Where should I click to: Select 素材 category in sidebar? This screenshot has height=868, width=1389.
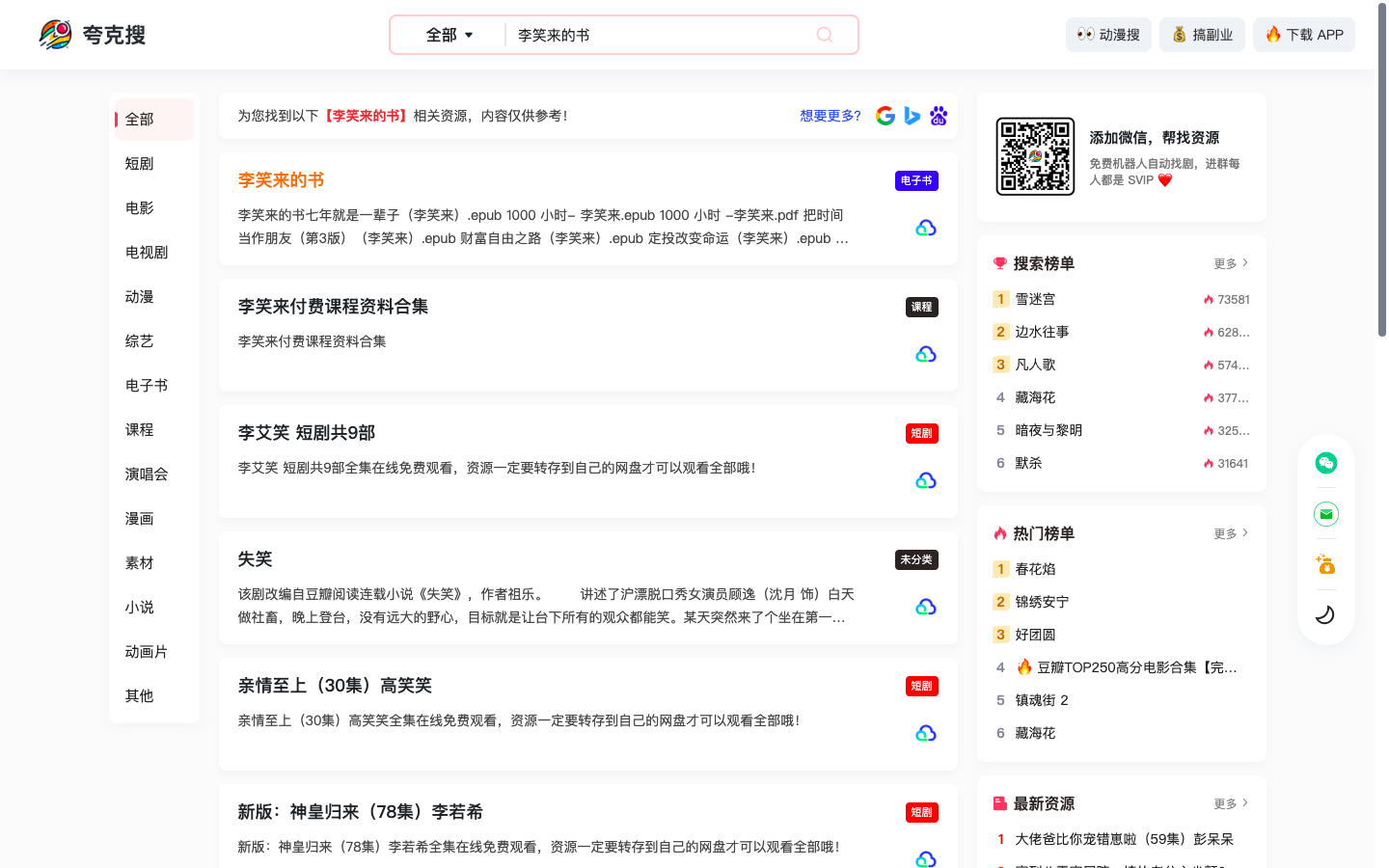(154, 563)
